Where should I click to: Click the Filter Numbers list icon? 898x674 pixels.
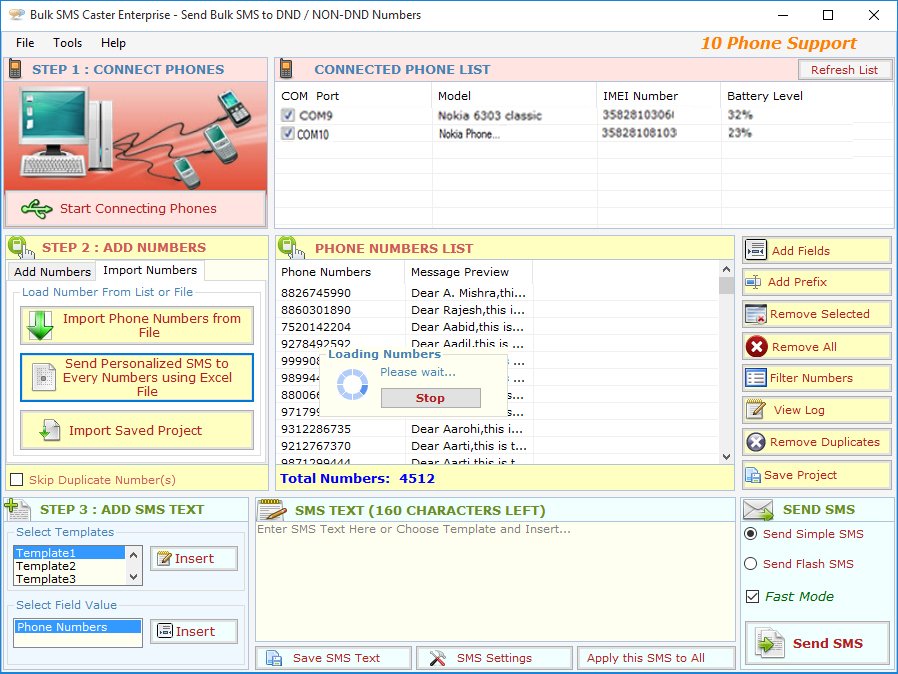[755, 378]
